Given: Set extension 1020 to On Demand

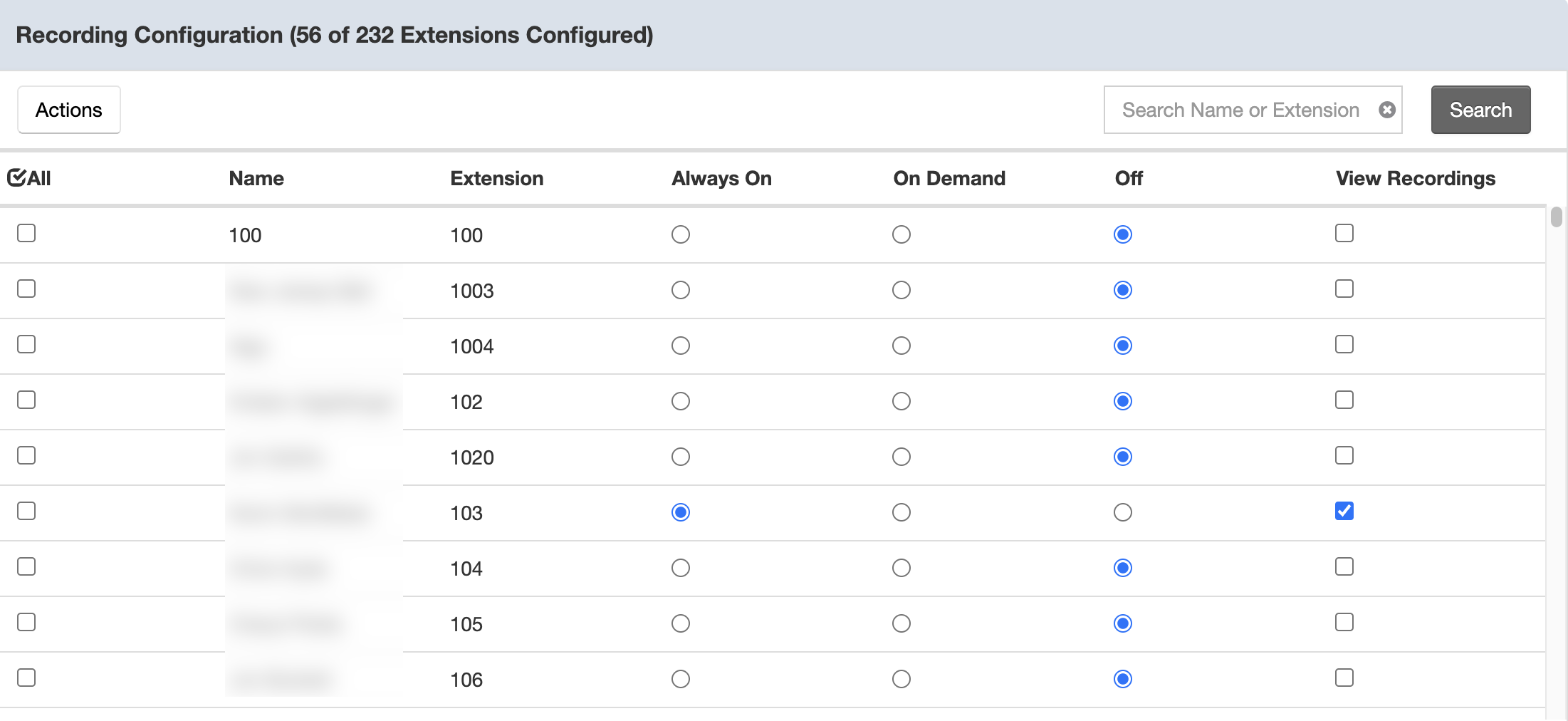Looking at the screenshot, I should [x=901, y=457].
